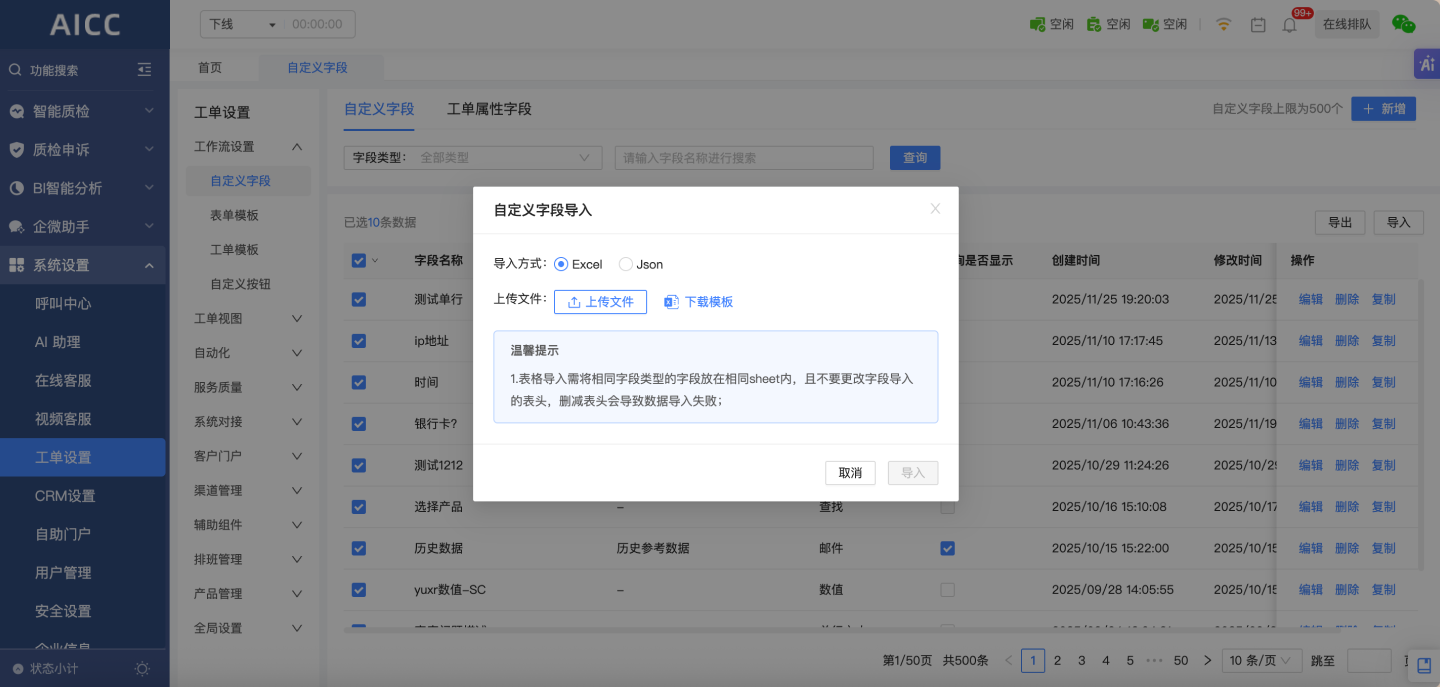Click the calendar icon in header

pos(1258,25)
